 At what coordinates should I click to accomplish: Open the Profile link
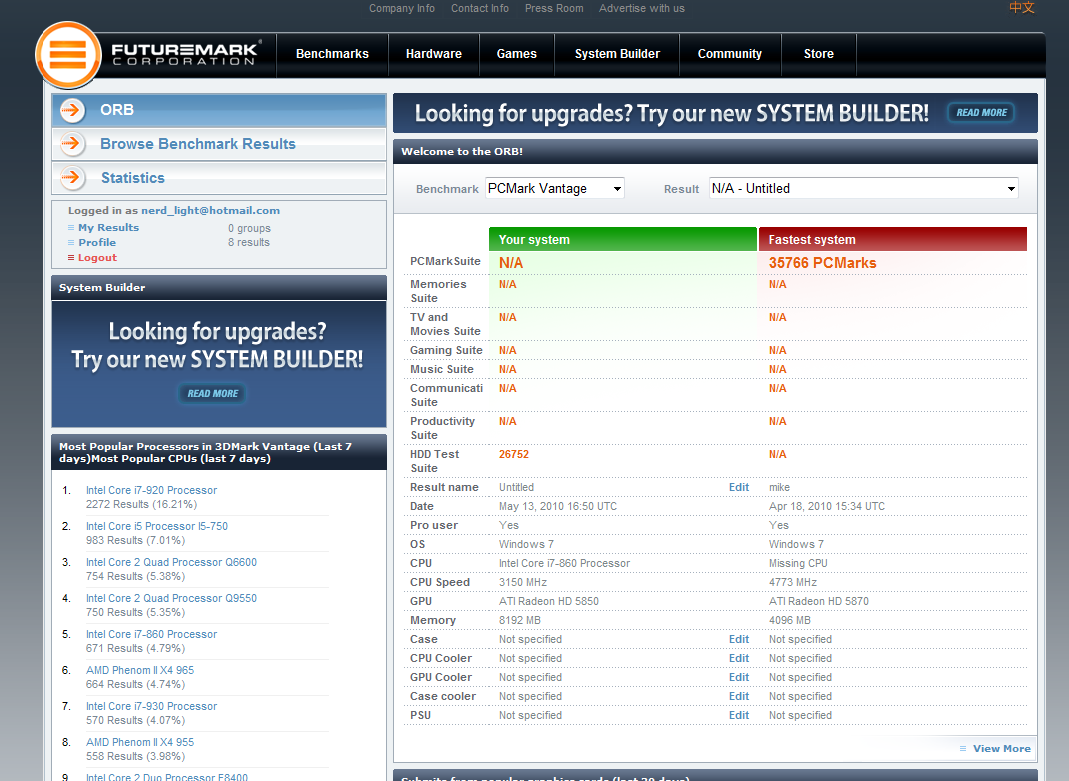click(97, 243)
